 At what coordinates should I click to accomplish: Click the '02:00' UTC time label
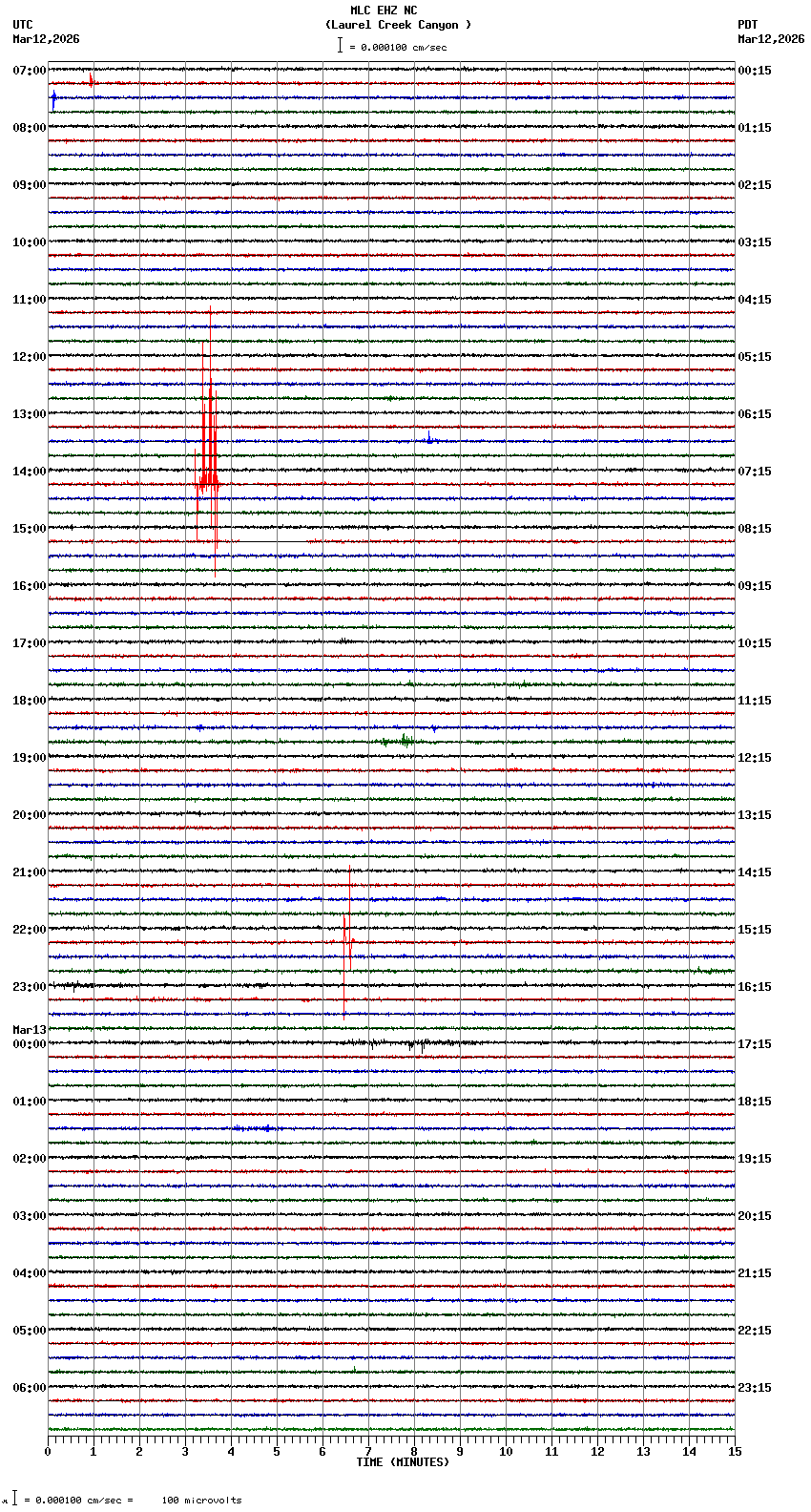tap(30, 1159)
